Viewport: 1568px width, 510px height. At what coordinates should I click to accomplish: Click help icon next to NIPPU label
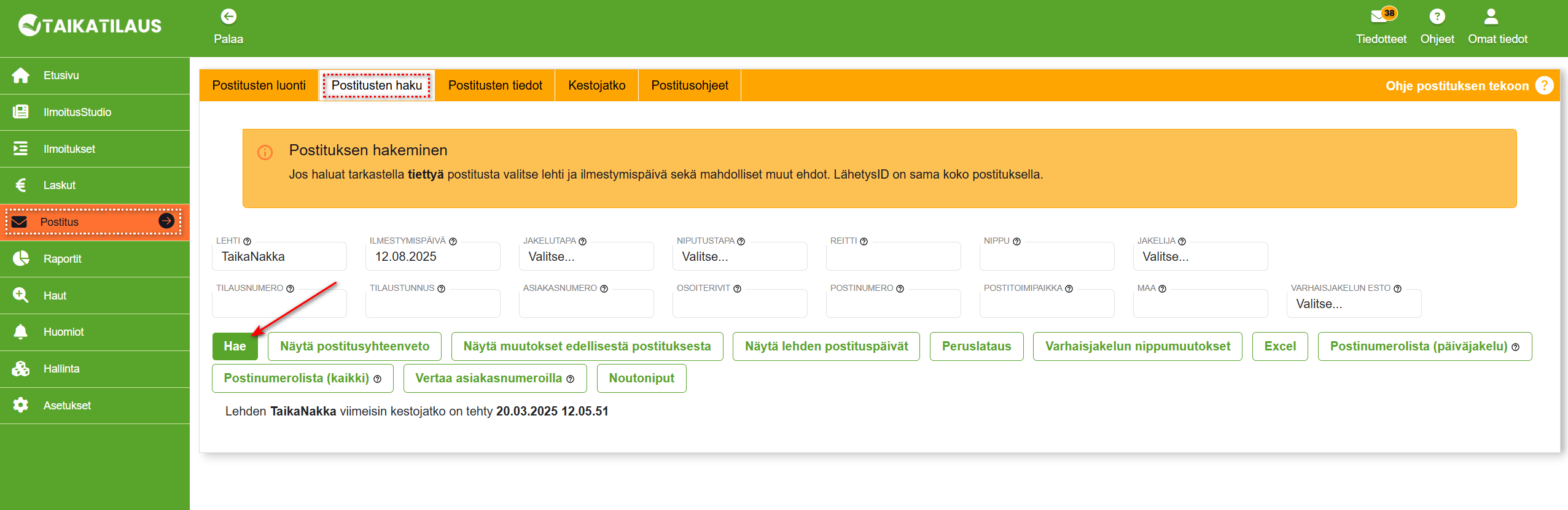tap(1016, 241)
